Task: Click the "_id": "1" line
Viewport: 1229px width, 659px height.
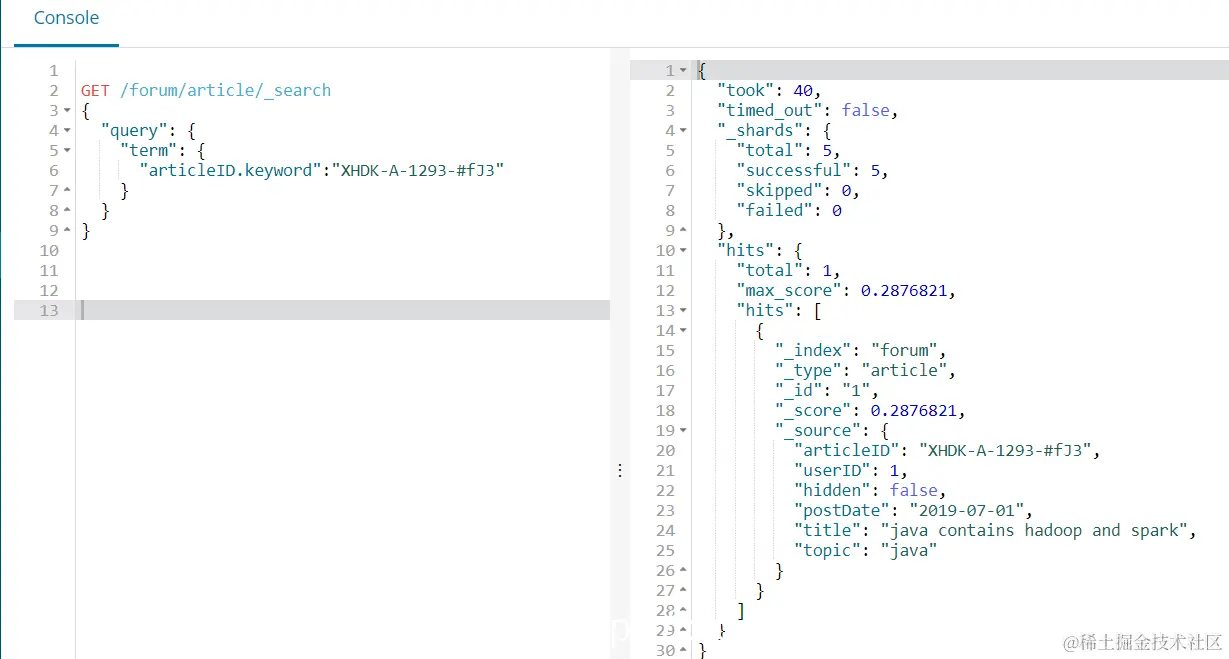Action: [827, 390]
